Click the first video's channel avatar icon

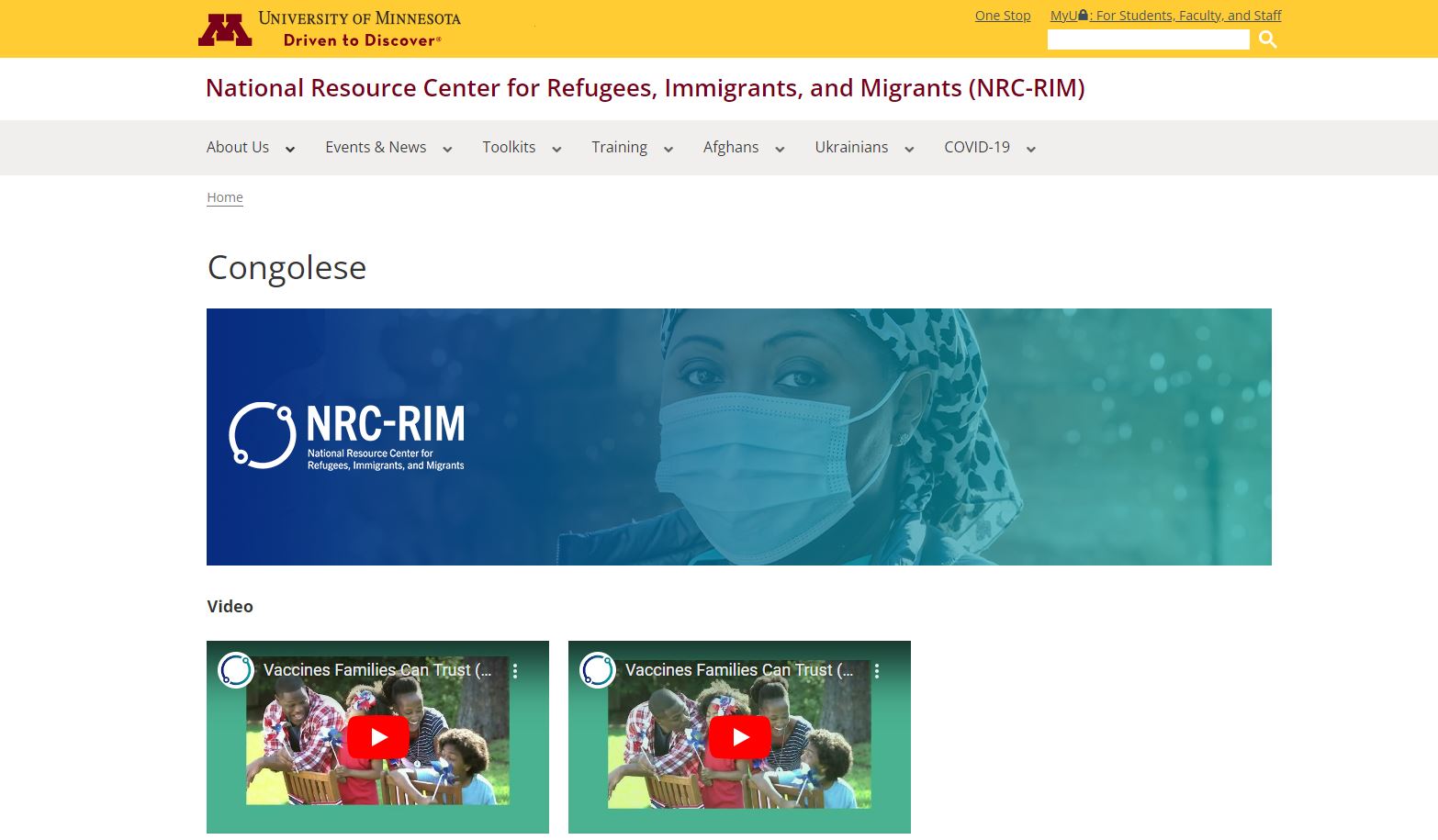click(236, 670)
